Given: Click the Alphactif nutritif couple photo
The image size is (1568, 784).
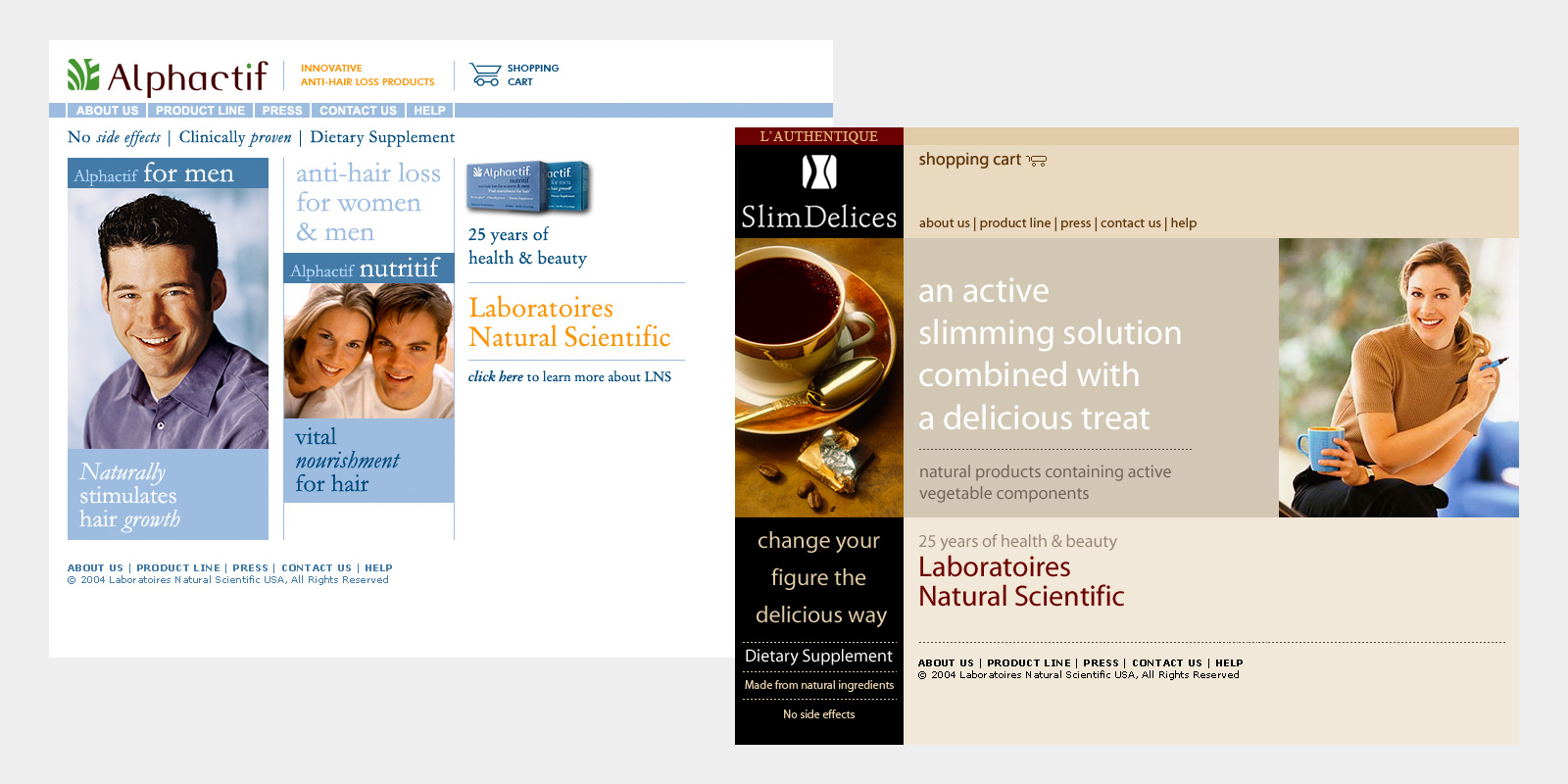Looking at the screenshot, I should click(x=368, y=350).
